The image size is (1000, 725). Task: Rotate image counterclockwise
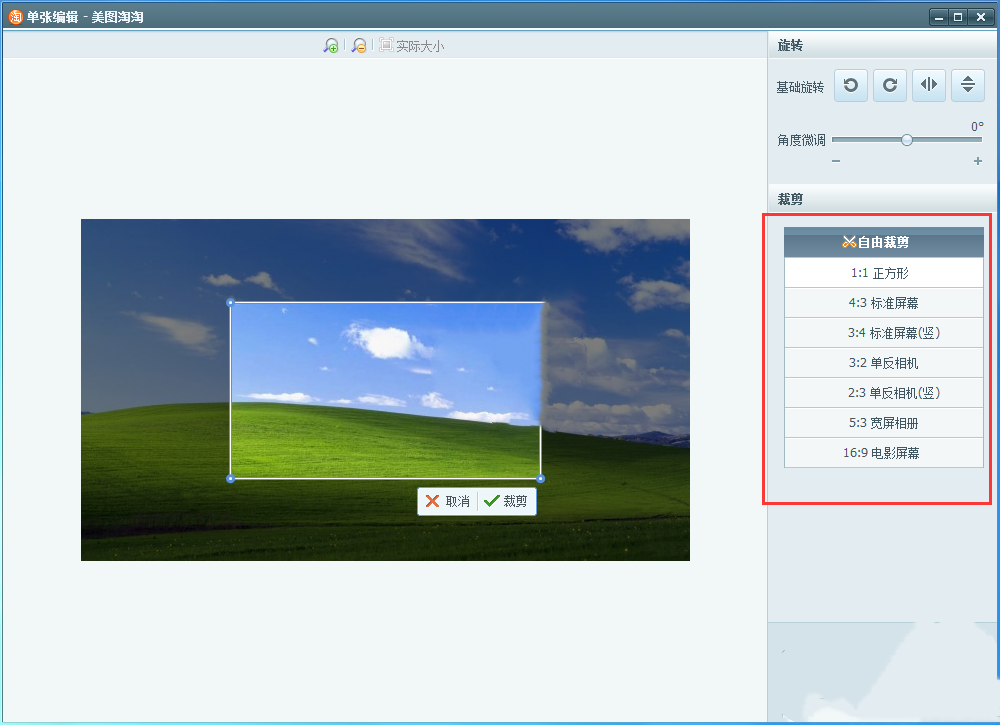[x=851, y=85]
